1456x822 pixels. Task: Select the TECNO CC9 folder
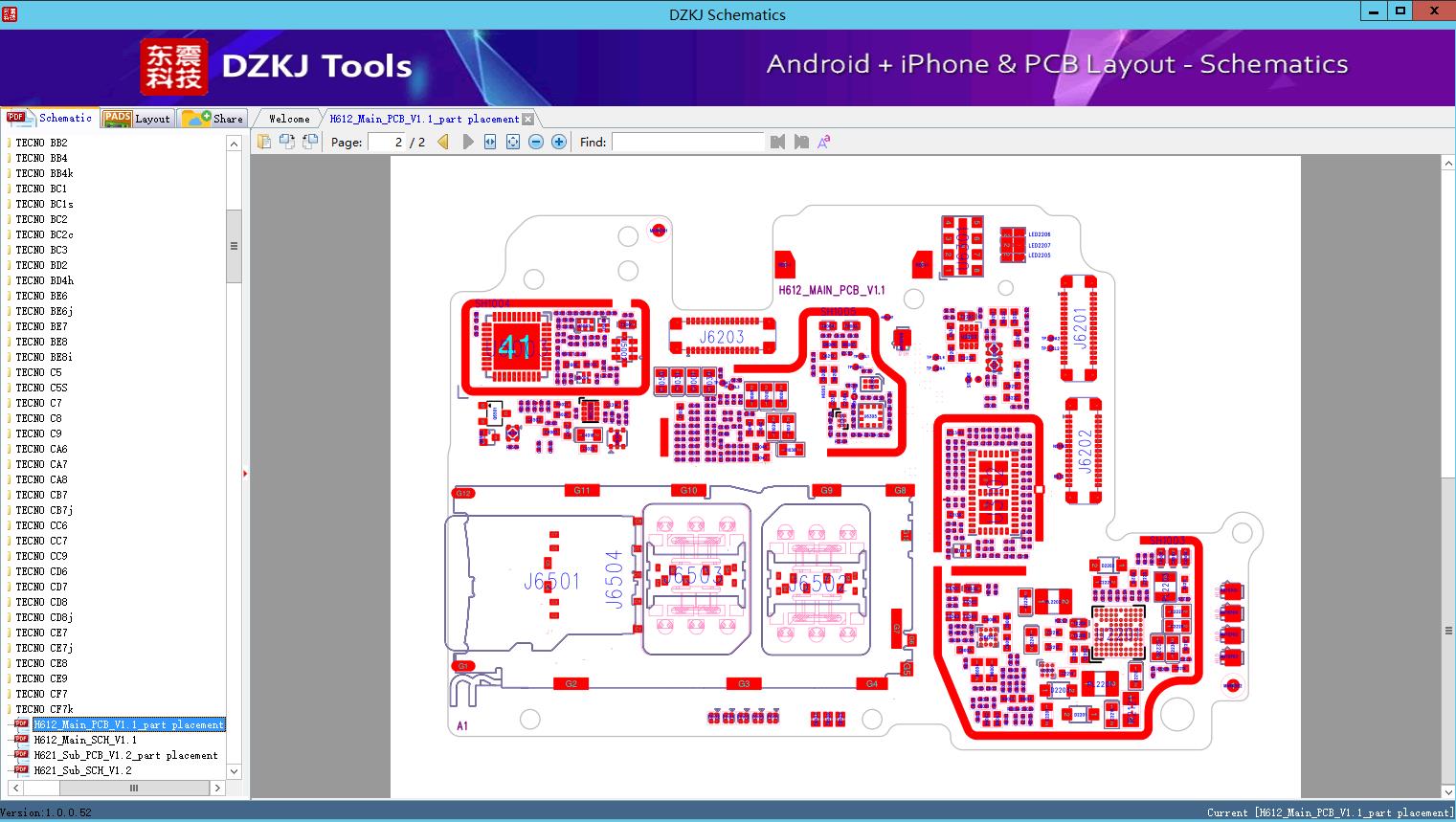[41, 556]
